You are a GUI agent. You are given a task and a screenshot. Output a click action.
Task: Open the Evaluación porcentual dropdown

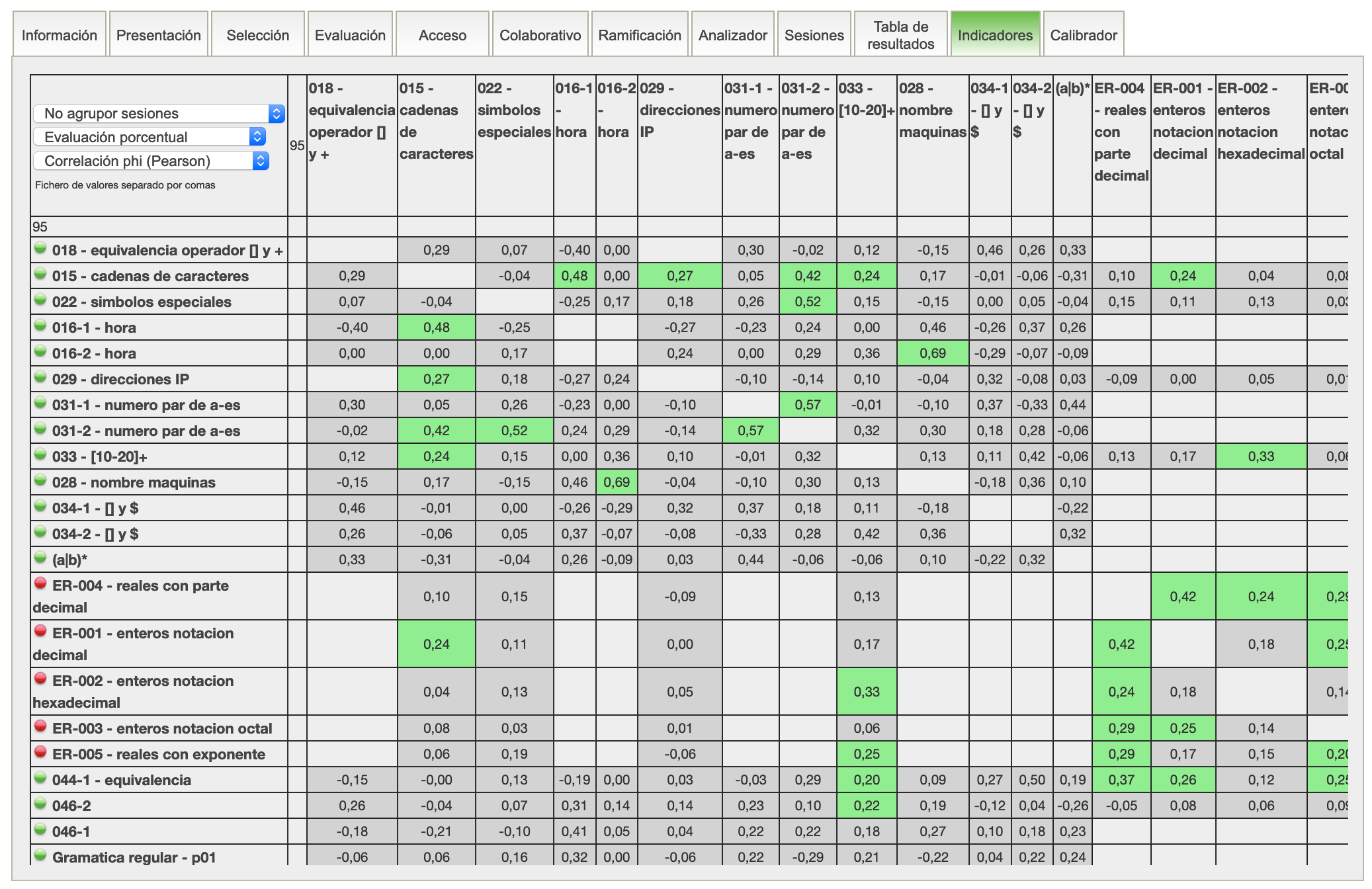pos(150,137)
